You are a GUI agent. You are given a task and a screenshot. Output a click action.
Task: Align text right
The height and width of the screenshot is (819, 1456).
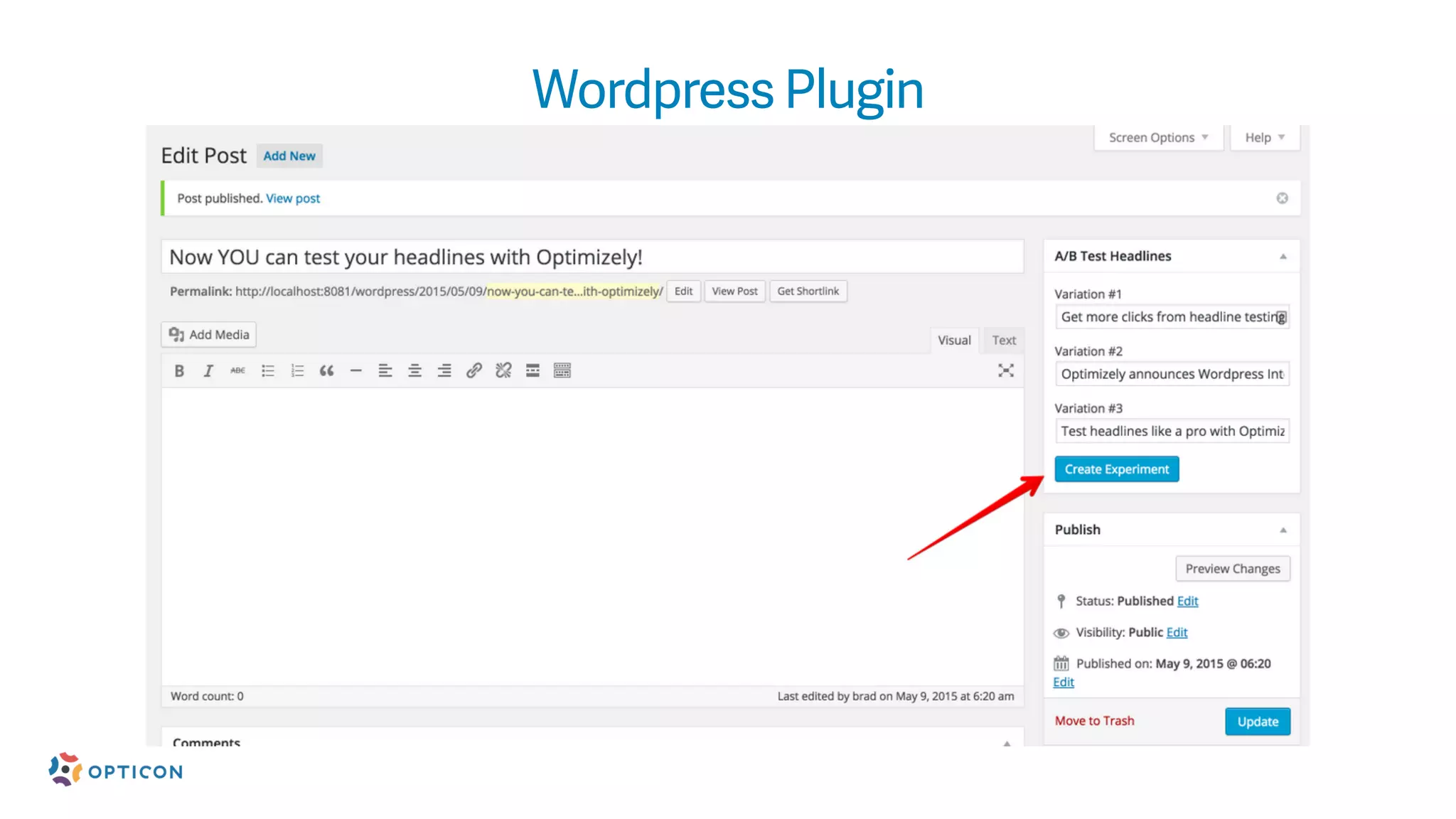coord(444,370)
